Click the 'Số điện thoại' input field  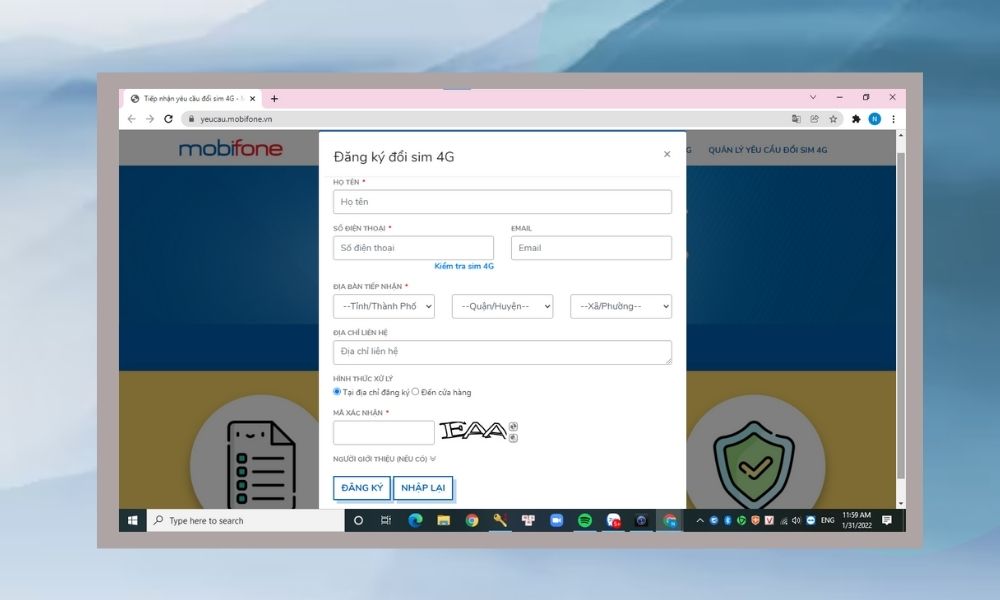413,247
